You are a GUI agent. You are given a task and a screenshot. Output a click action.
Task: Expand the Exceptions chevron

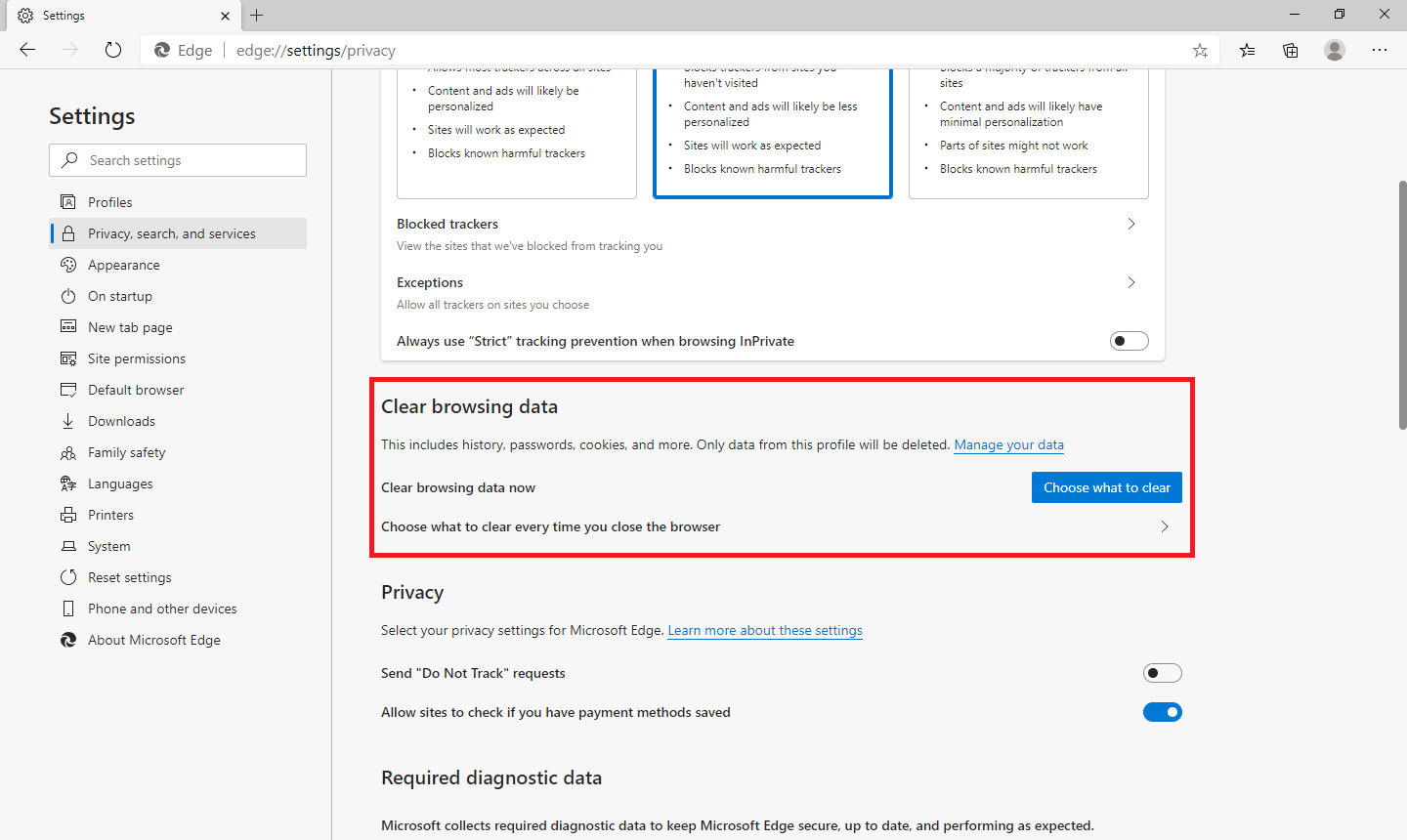[x=1131, y=282]
